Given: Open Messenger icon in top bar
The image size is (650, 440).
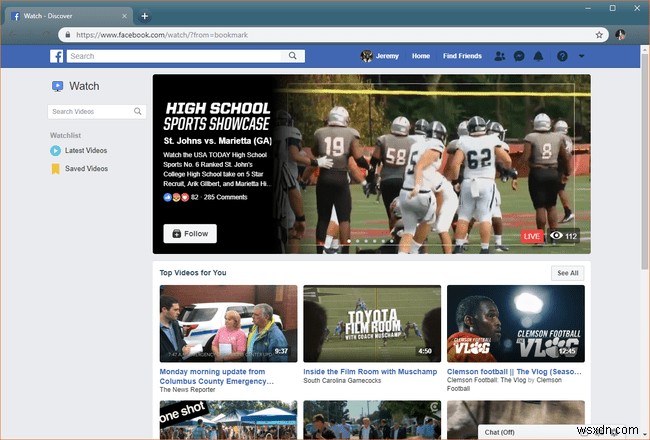Looking at the screenshot, I should (519, 56).
